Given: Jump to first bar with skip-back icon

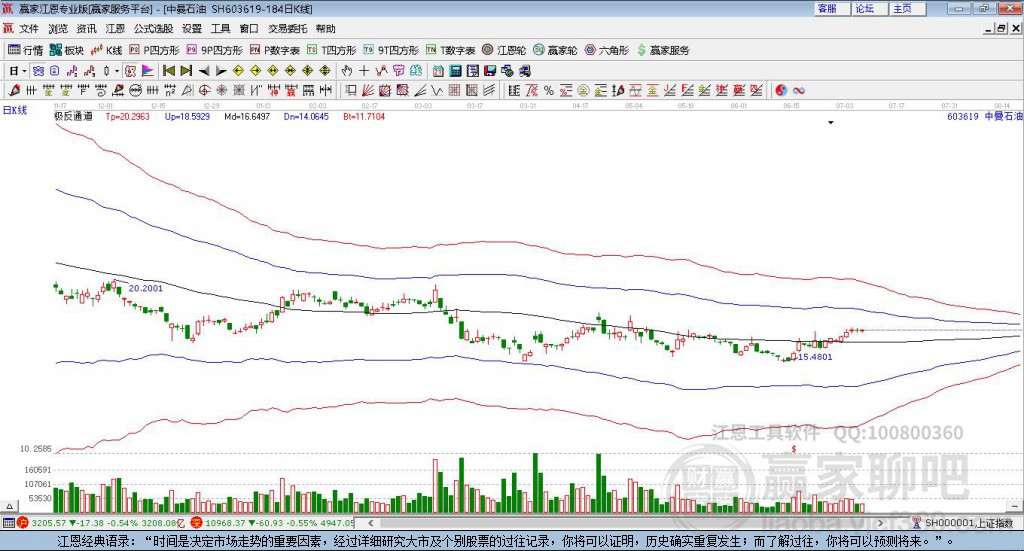Looking at the screenshot, I should click(169, 71).
